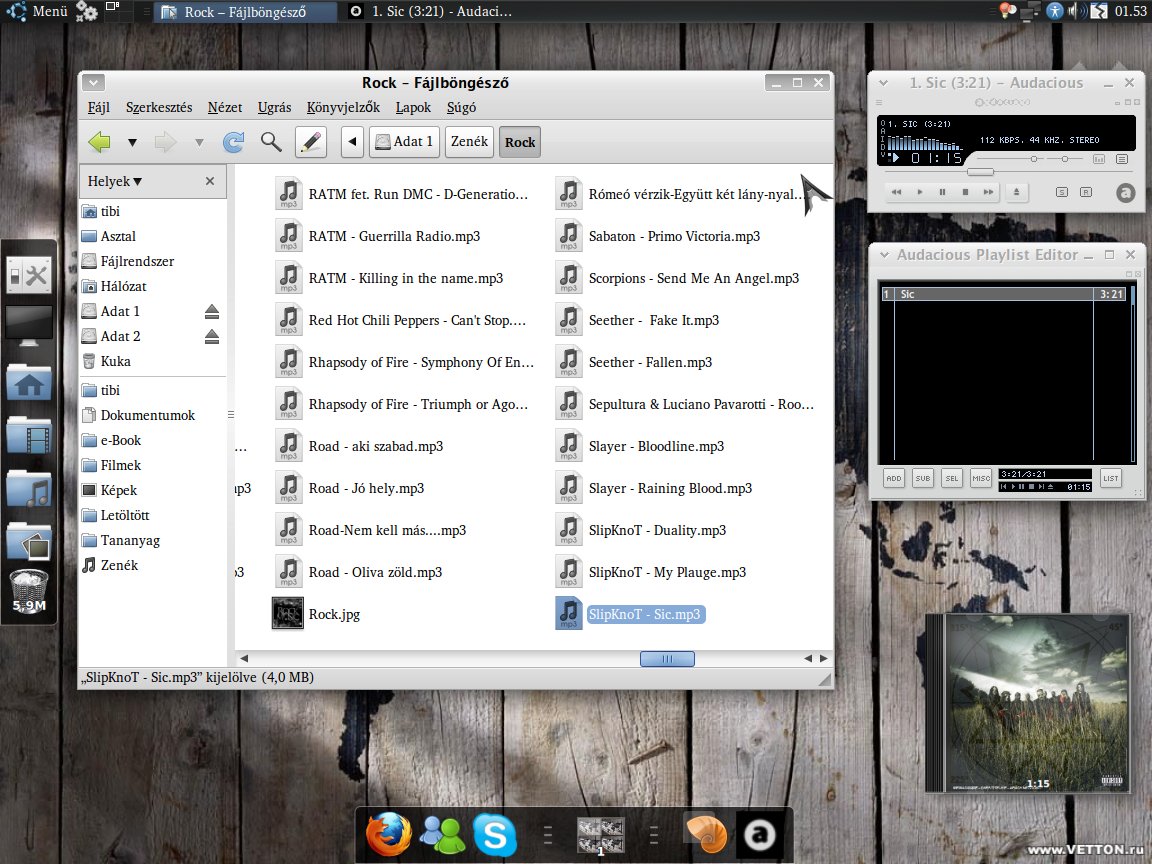Open the Fájl menu
This screenshot has width=1152, height=864.
(x=98, y=107)
